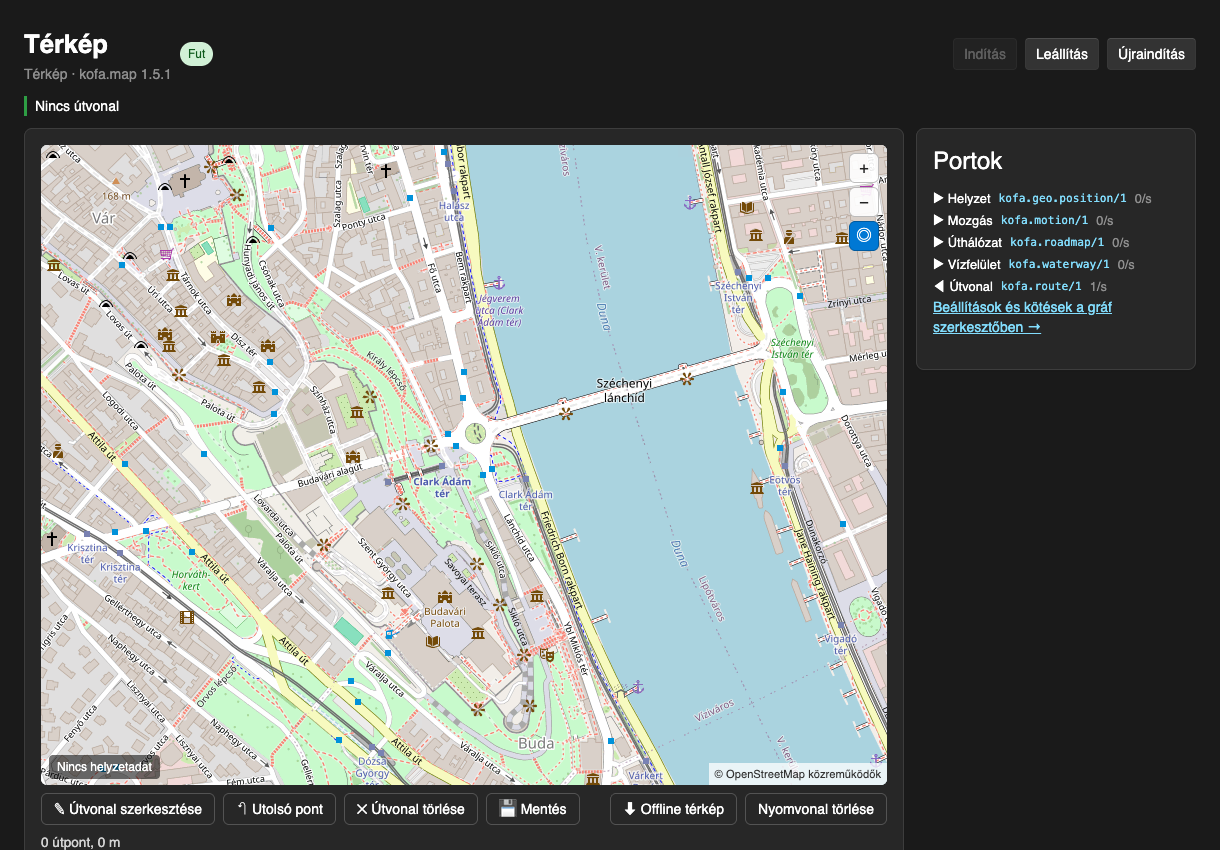Click the Nincs útvonal status message
Screen dimensions: 1220x850
pyautogui.click(x=77, y=106)
